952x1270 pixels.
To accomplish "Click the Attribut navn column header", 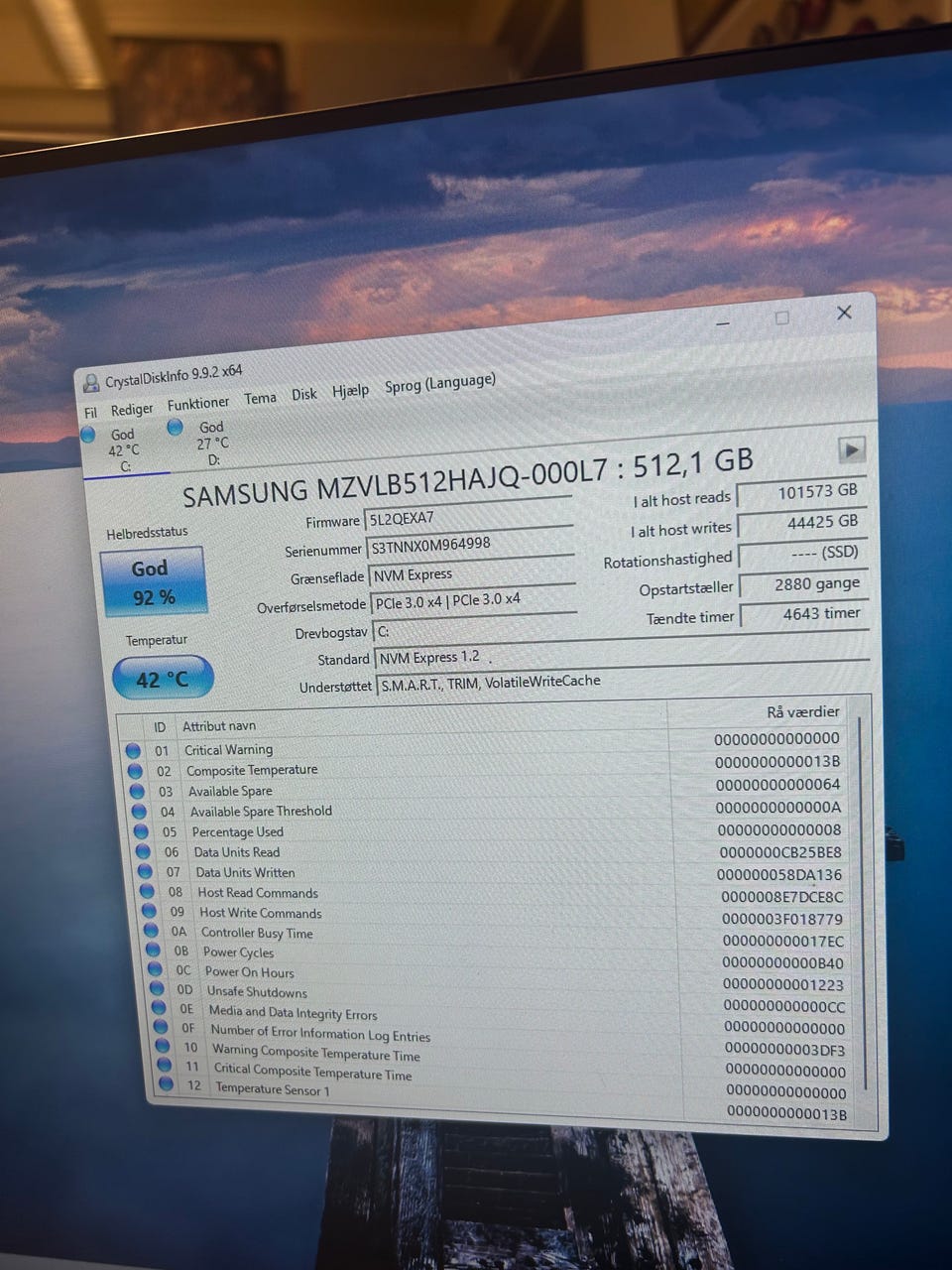I will point(218,726).
